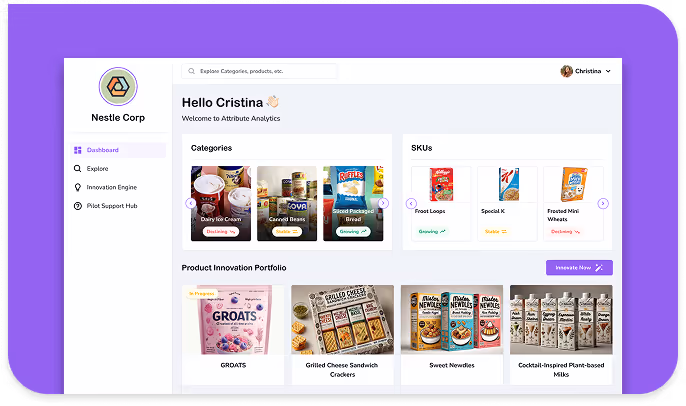Click Christina's profile avatar
The width and height of the screenshot is (686, 406).
click(x=567, y=71)
